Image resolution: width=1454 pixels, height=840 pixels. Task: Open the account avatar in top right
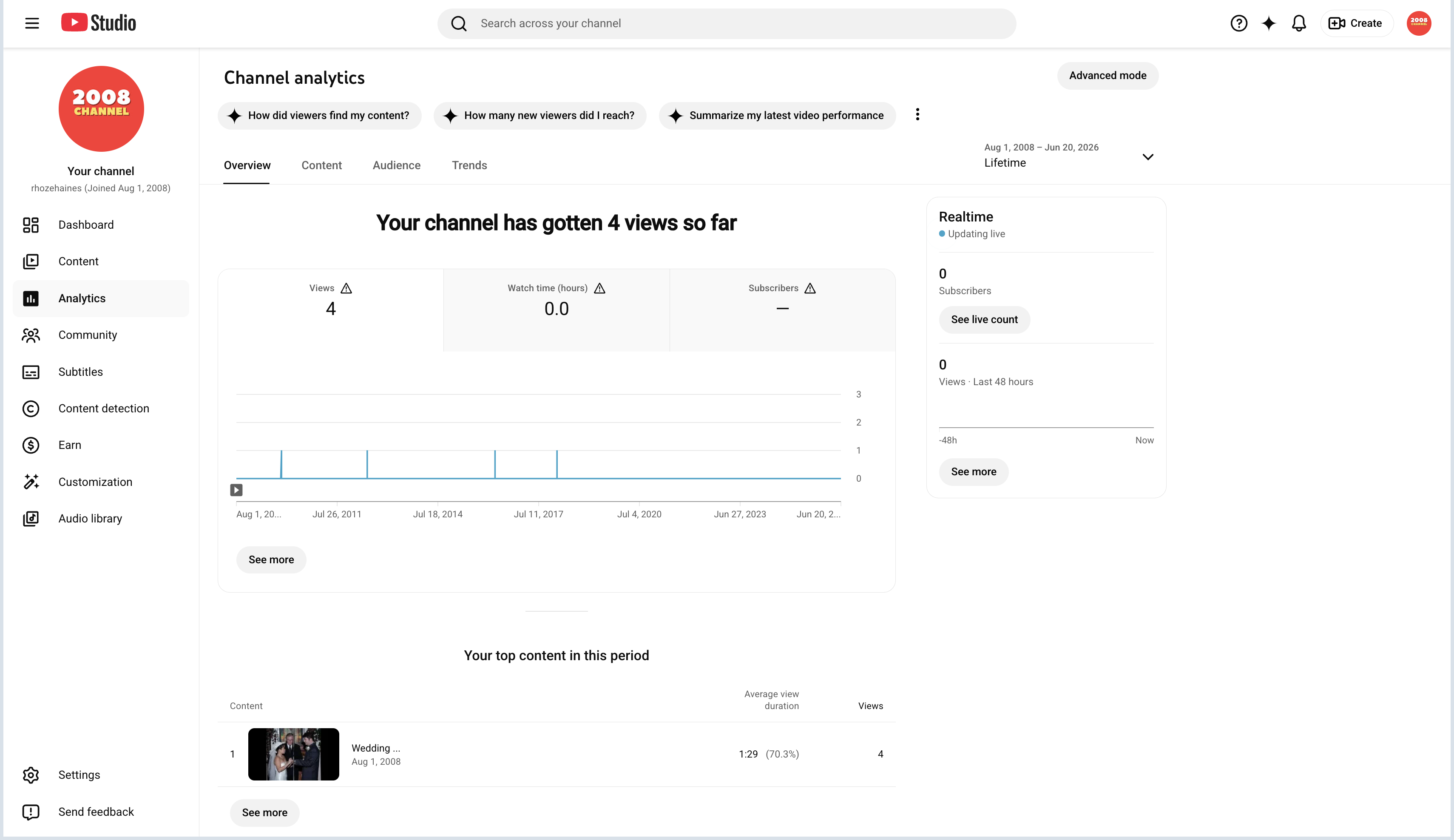[1419, 23]
